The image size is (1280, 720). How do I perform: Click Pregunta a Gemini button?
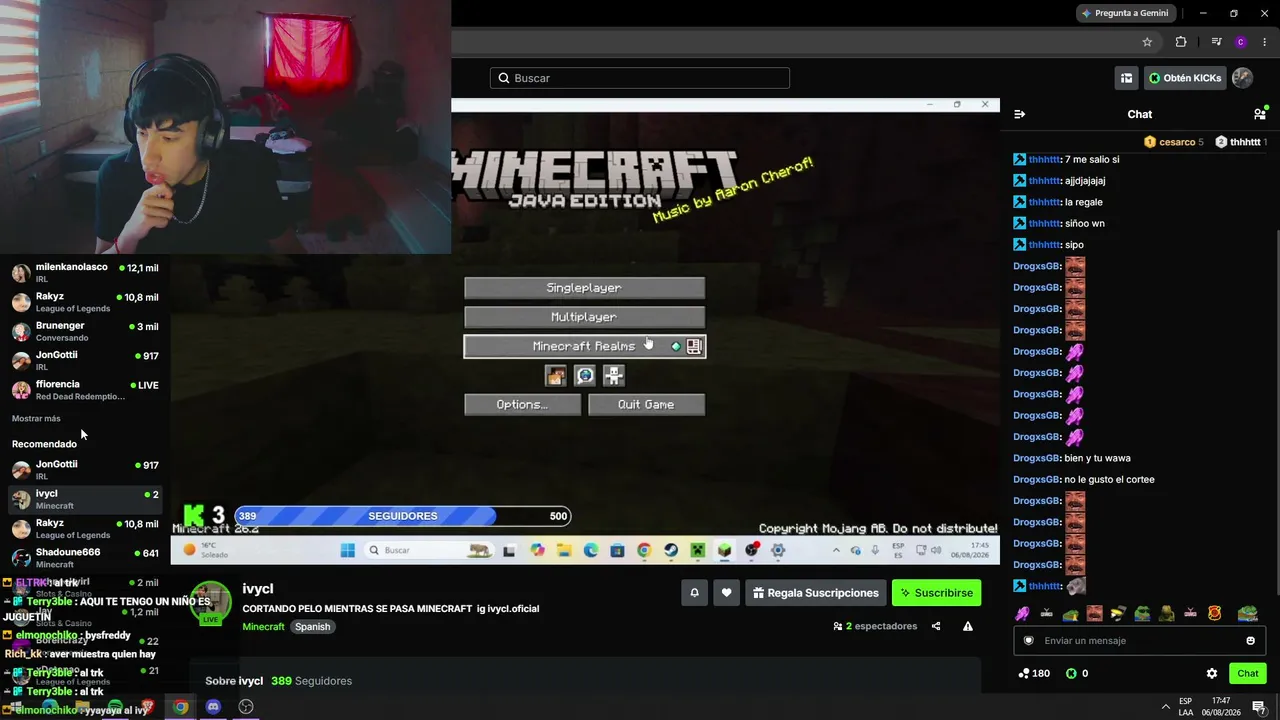coord(1126,13)
